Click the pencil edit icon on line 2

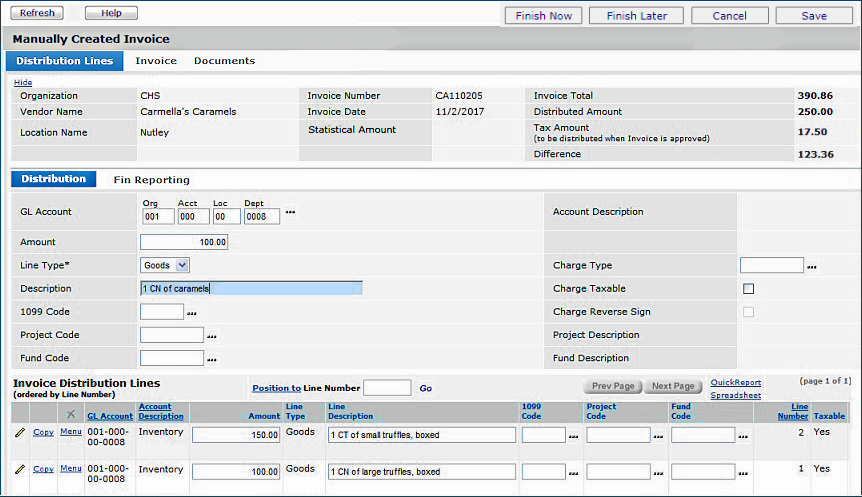pyautogui.click(x=19, y=433)
